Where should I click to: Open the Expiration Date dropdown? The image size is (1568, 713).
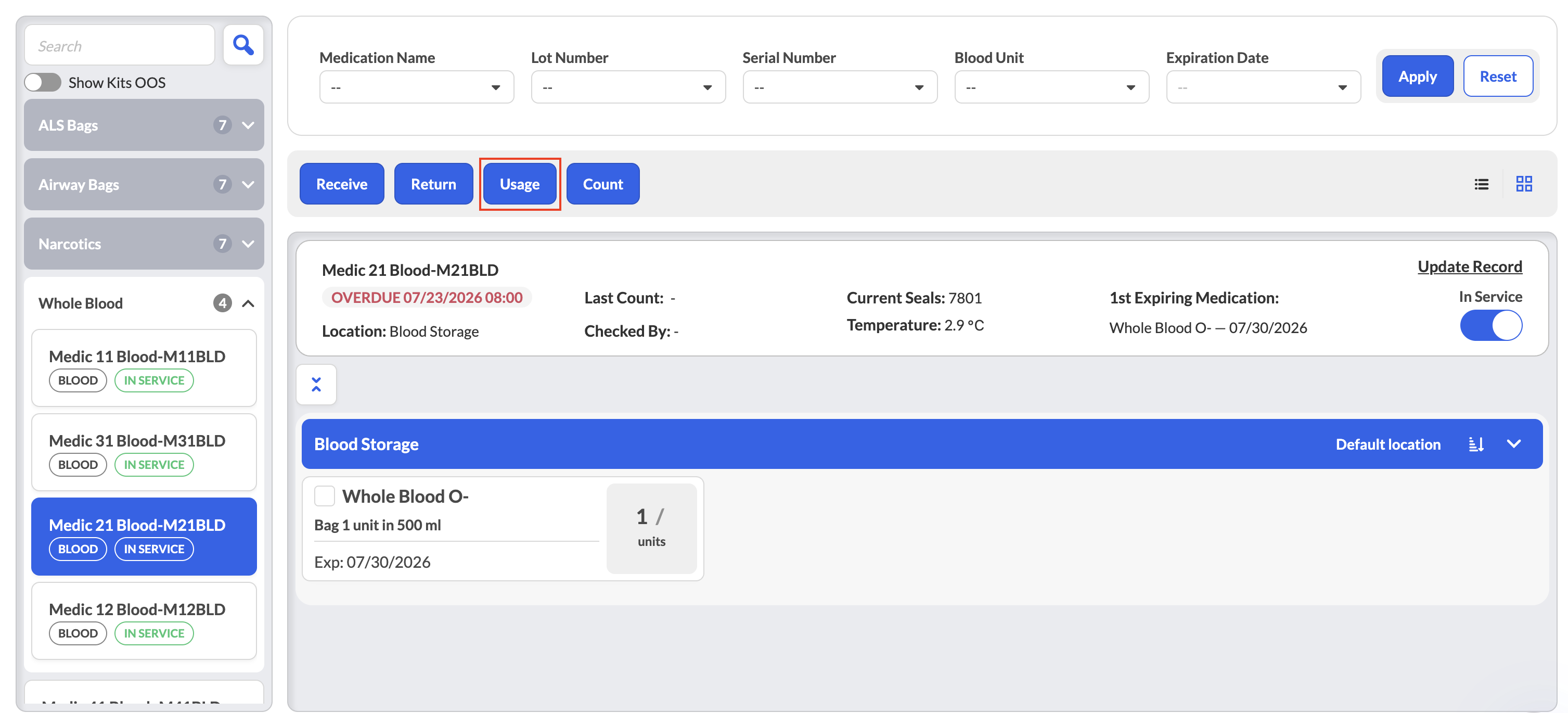pos(1263,87)
